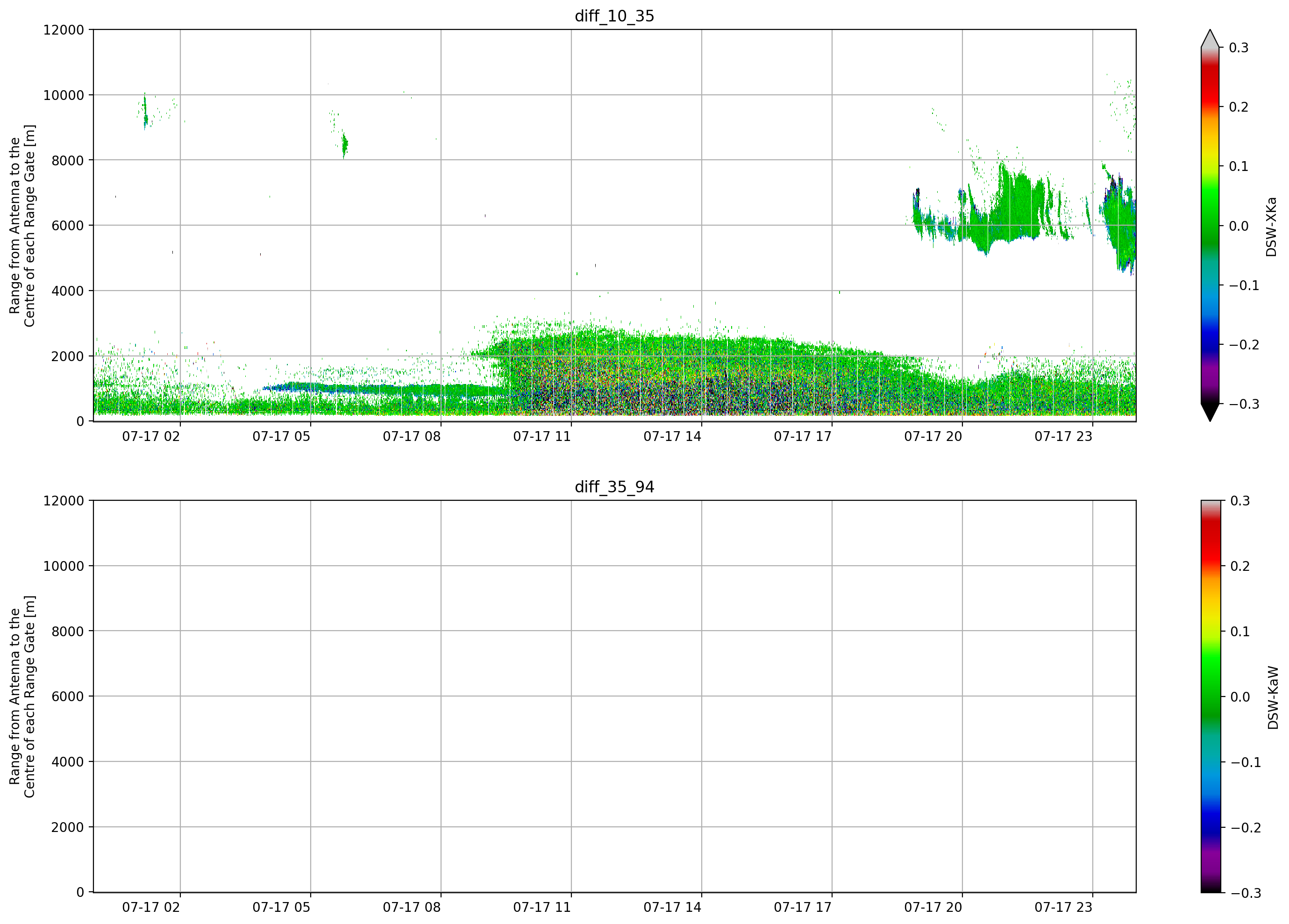Image resolution: width=1289 pixels, height=924 pixels.
Task: Click the 6000 y-axis label of bottom plot
Action: pos(68,696)
